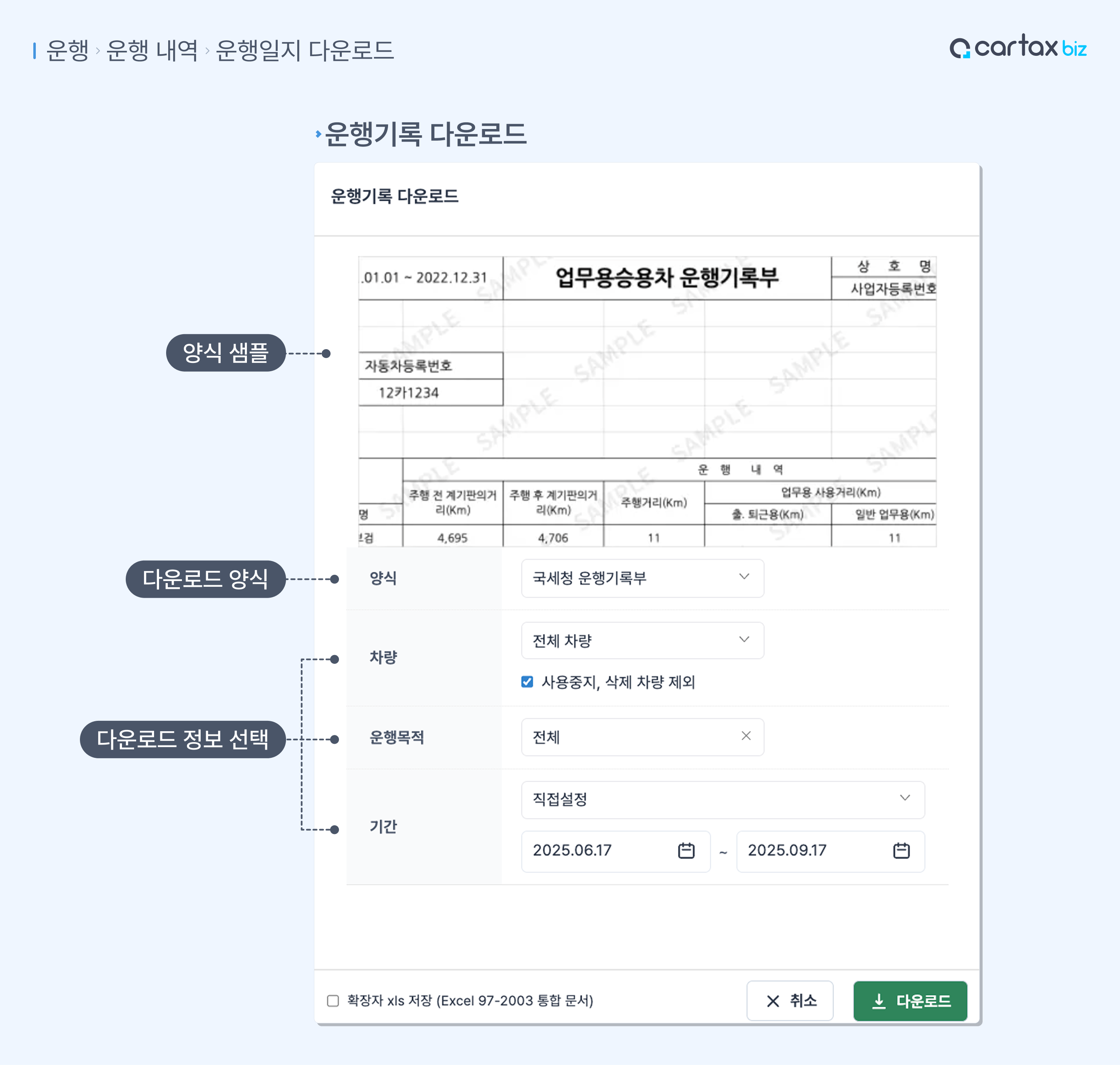The height and width of the screenshot is (1065, 1120).
Task: Click the 업무용승용차 운행기록부 sample preview
Action: (x=647, y=401)
